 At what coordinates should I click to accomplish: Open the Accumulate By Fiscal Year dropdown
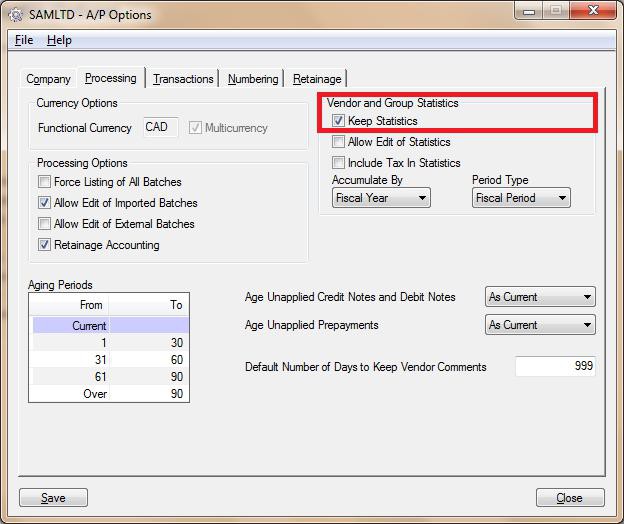tap(381, 198)
